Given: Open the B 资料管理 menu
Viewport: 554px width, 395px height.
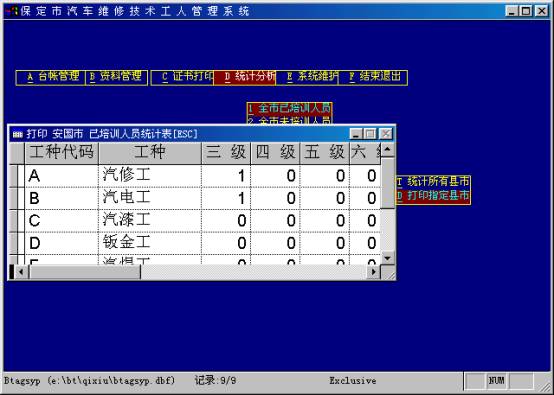Looking at the screenshot, I should [117, 77].
